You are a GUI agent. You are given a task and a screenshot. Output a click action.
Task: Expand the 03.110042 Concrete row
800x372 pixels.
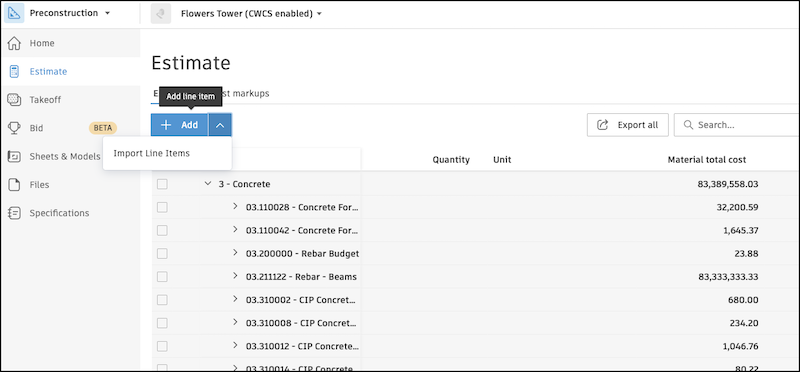(235, 230)
